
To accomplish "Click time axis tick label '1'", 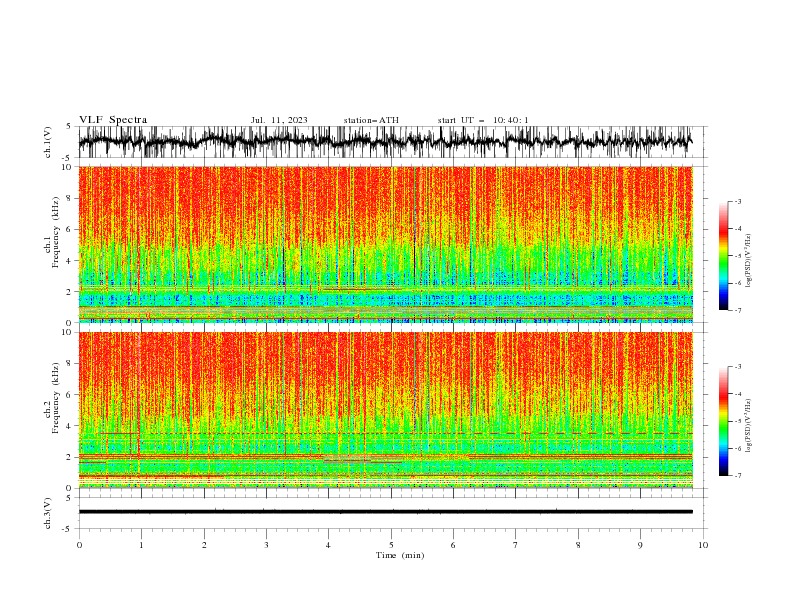I will 141,545.
